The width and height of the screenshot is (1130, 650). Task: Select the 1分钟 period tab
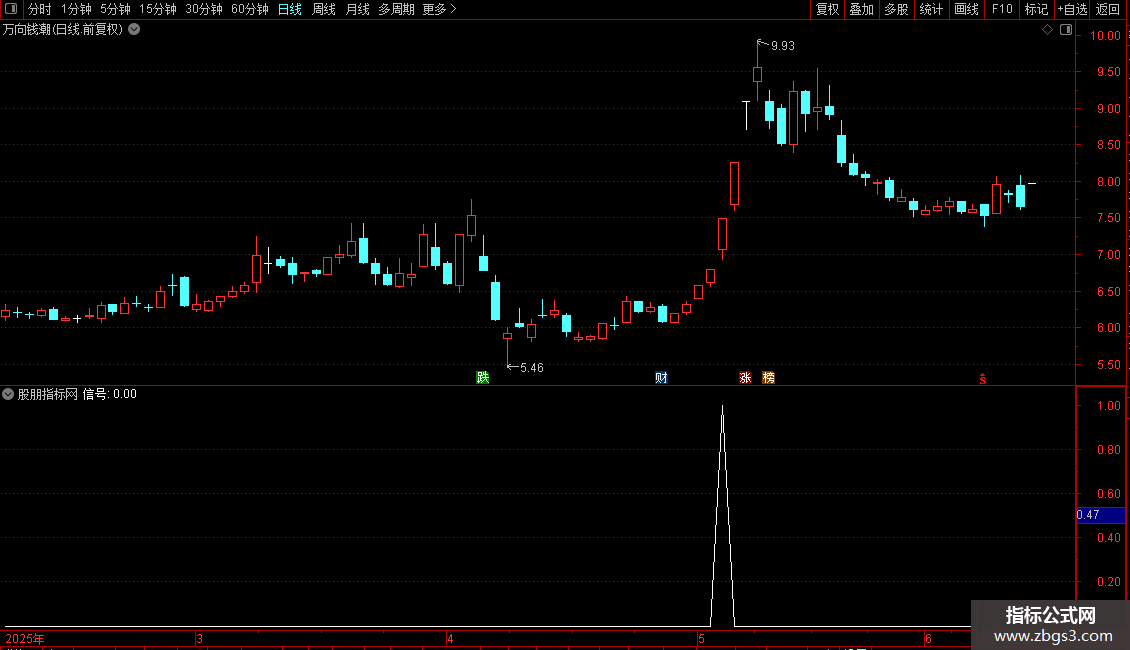click(x=76, y=9)
